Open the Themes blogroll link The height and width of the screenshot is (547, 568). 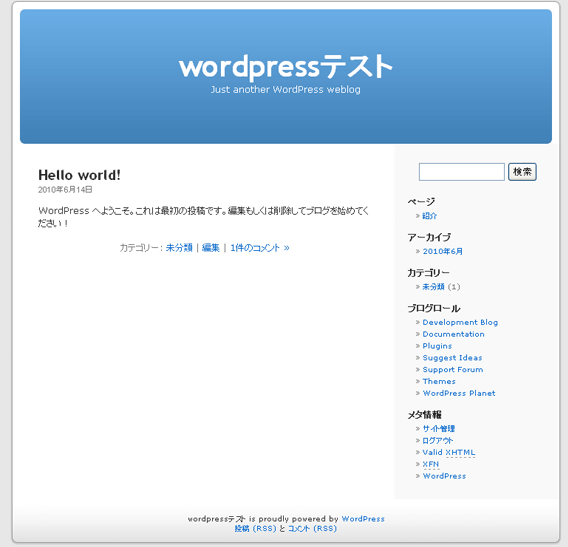click(439, 381)
